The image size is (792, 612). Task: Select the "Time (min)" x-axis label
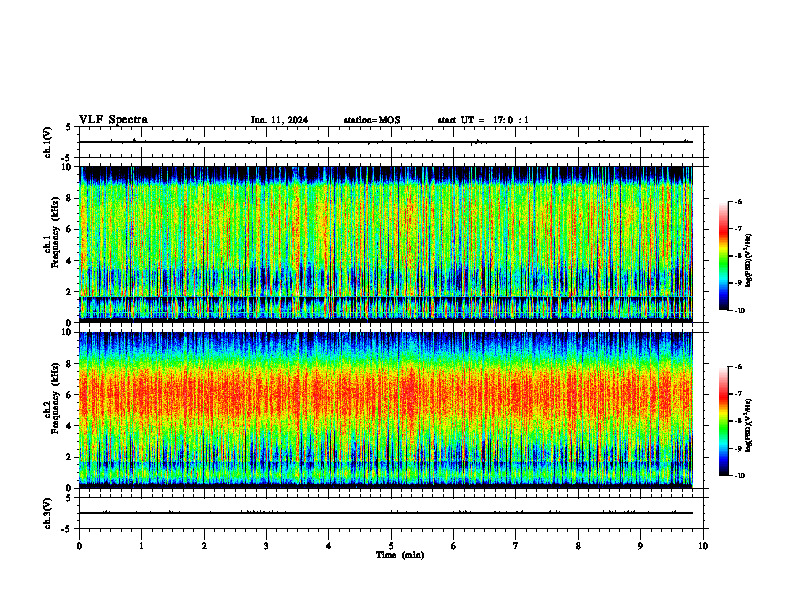pyautogui.click(x=400, y=555)
